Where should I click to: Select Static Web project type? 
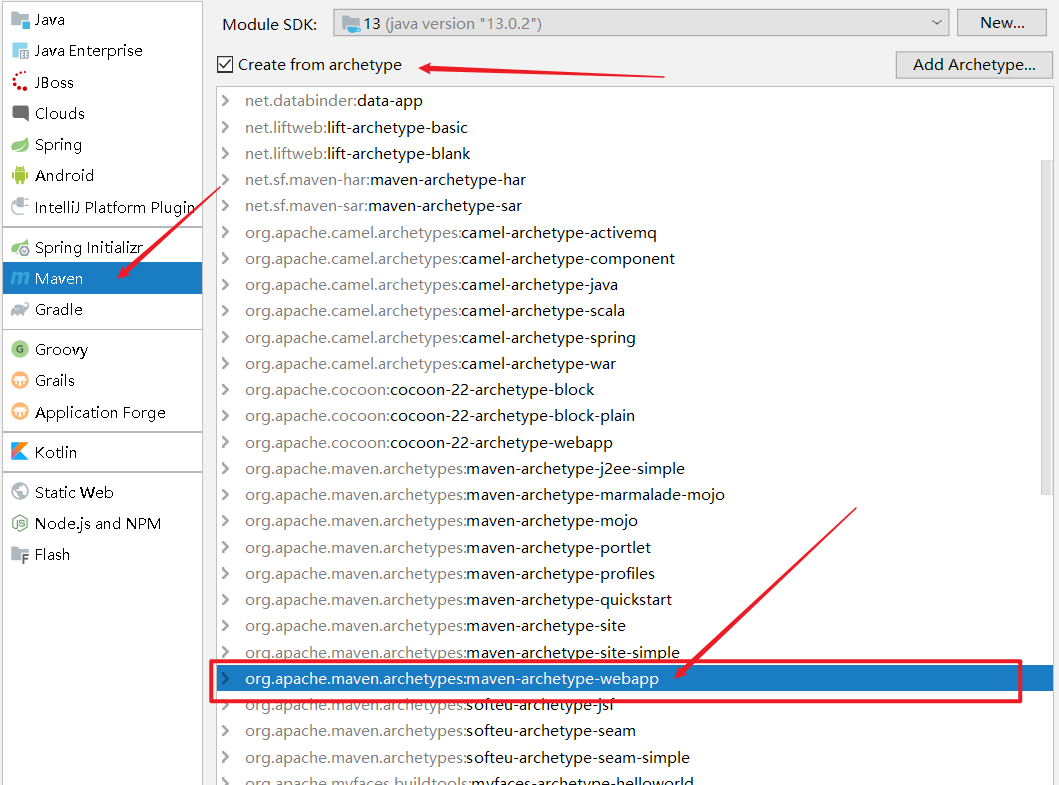(103, 492)
